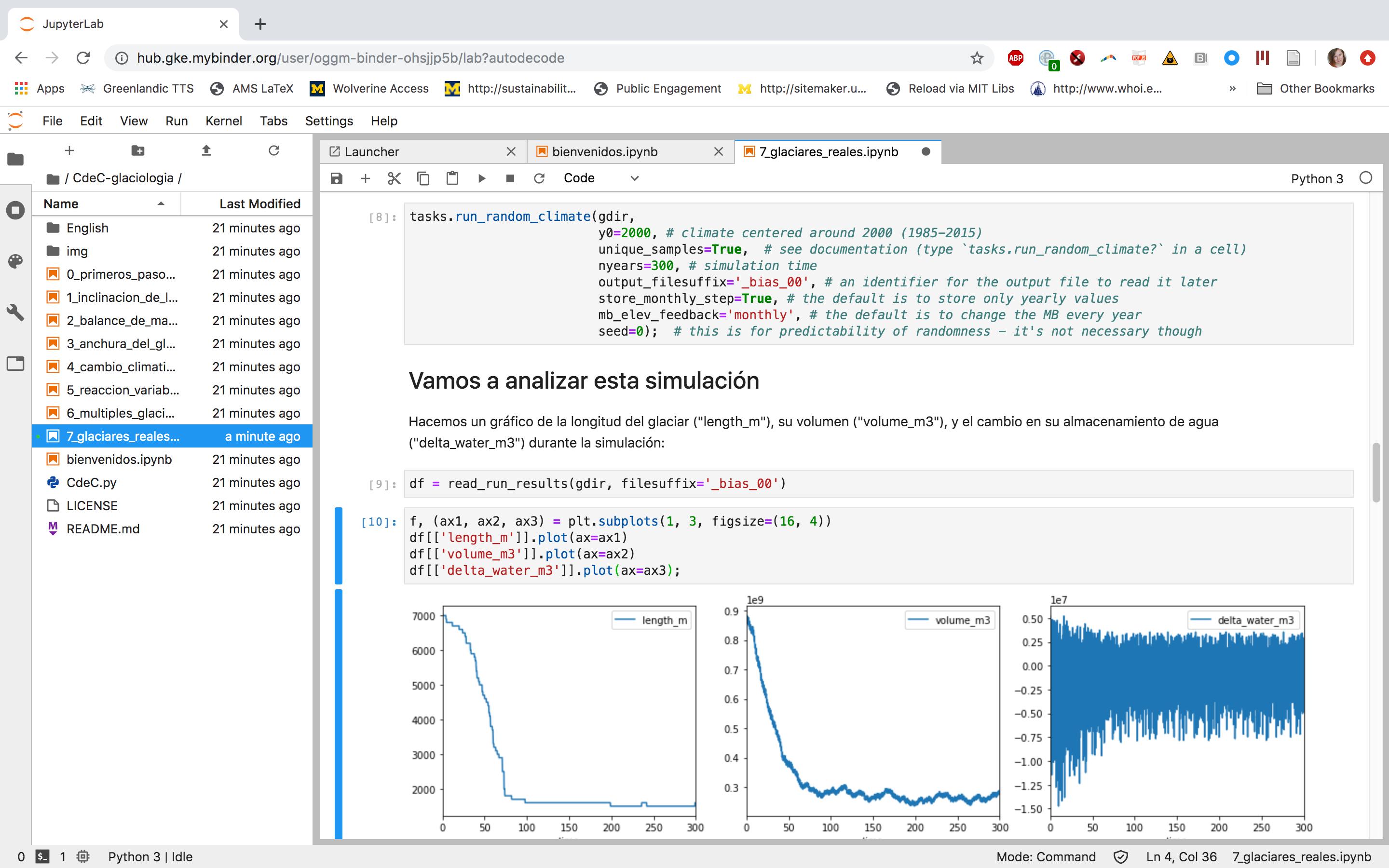
Task: Bookmark this page with star icon
Action: click(x=977, y=58)
